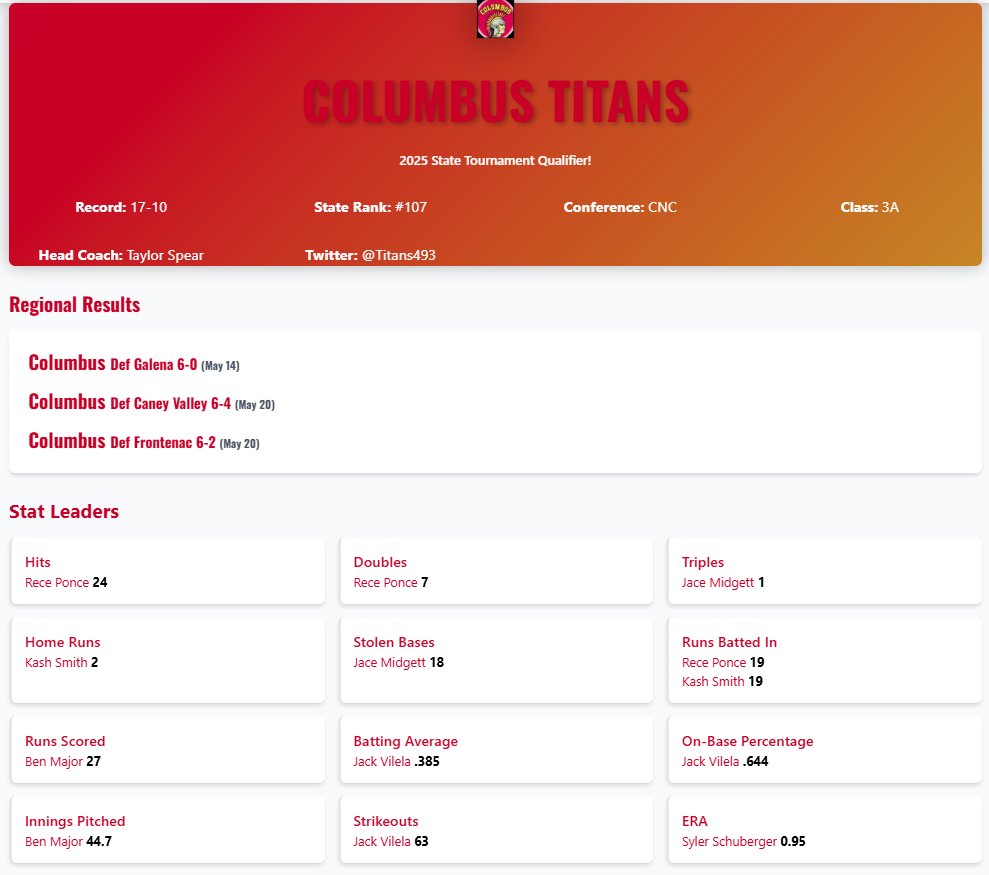Click Head Coach Taylor Spear text

(x=121, y=255)
